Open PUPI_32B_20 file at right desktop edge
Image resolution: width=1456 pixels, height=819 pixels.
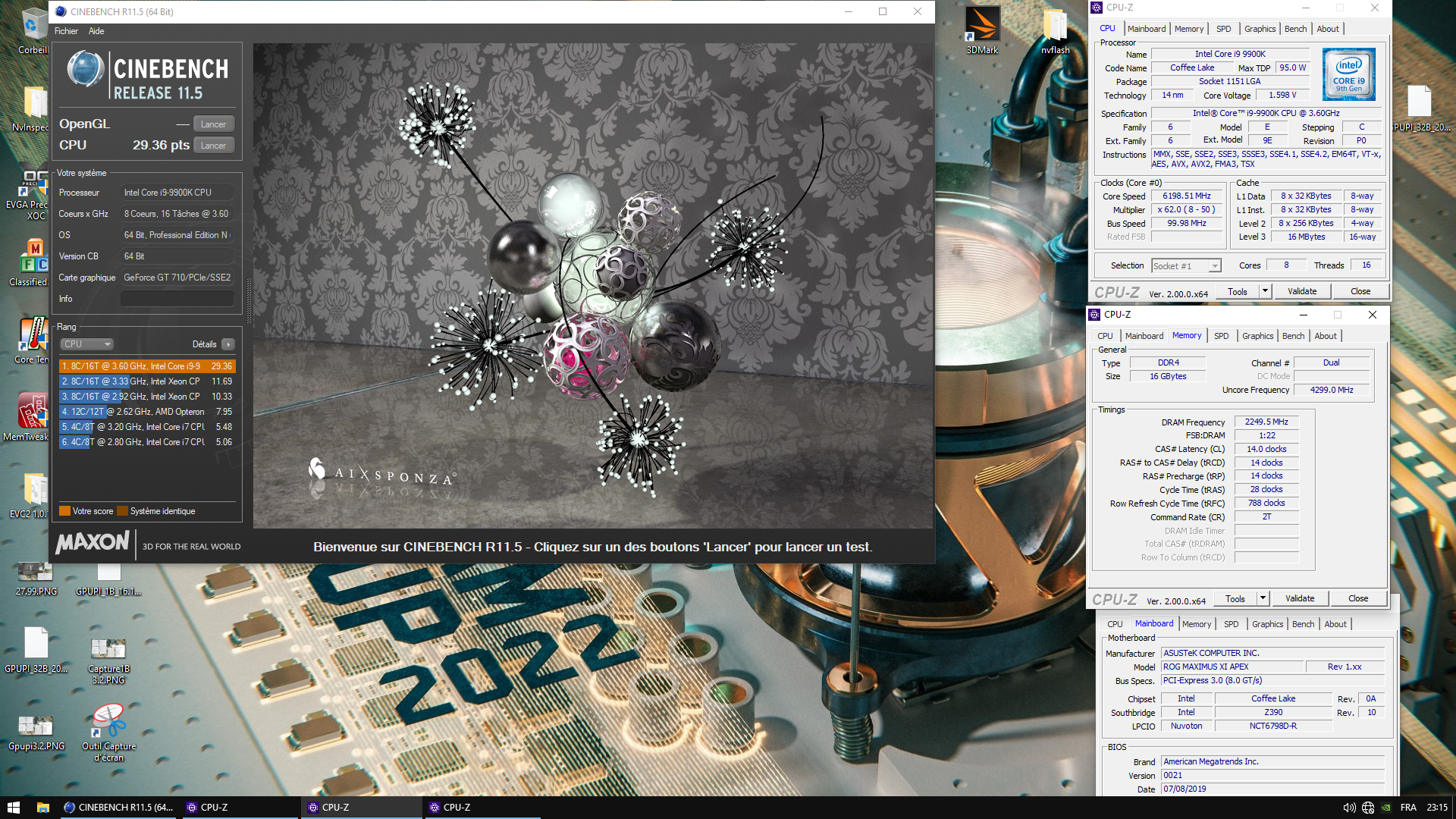point(1421,108)
